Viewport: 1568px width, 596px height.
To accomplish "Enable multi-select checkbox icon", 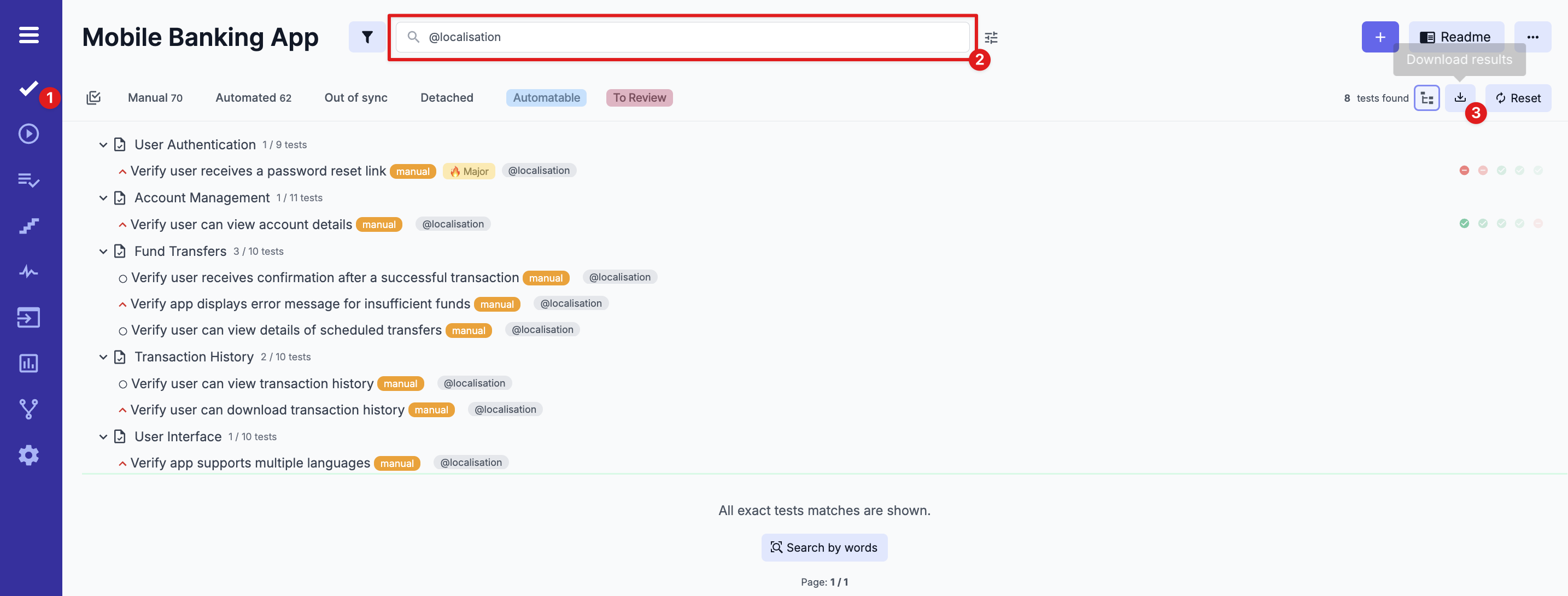I will (x=93, y=97).
